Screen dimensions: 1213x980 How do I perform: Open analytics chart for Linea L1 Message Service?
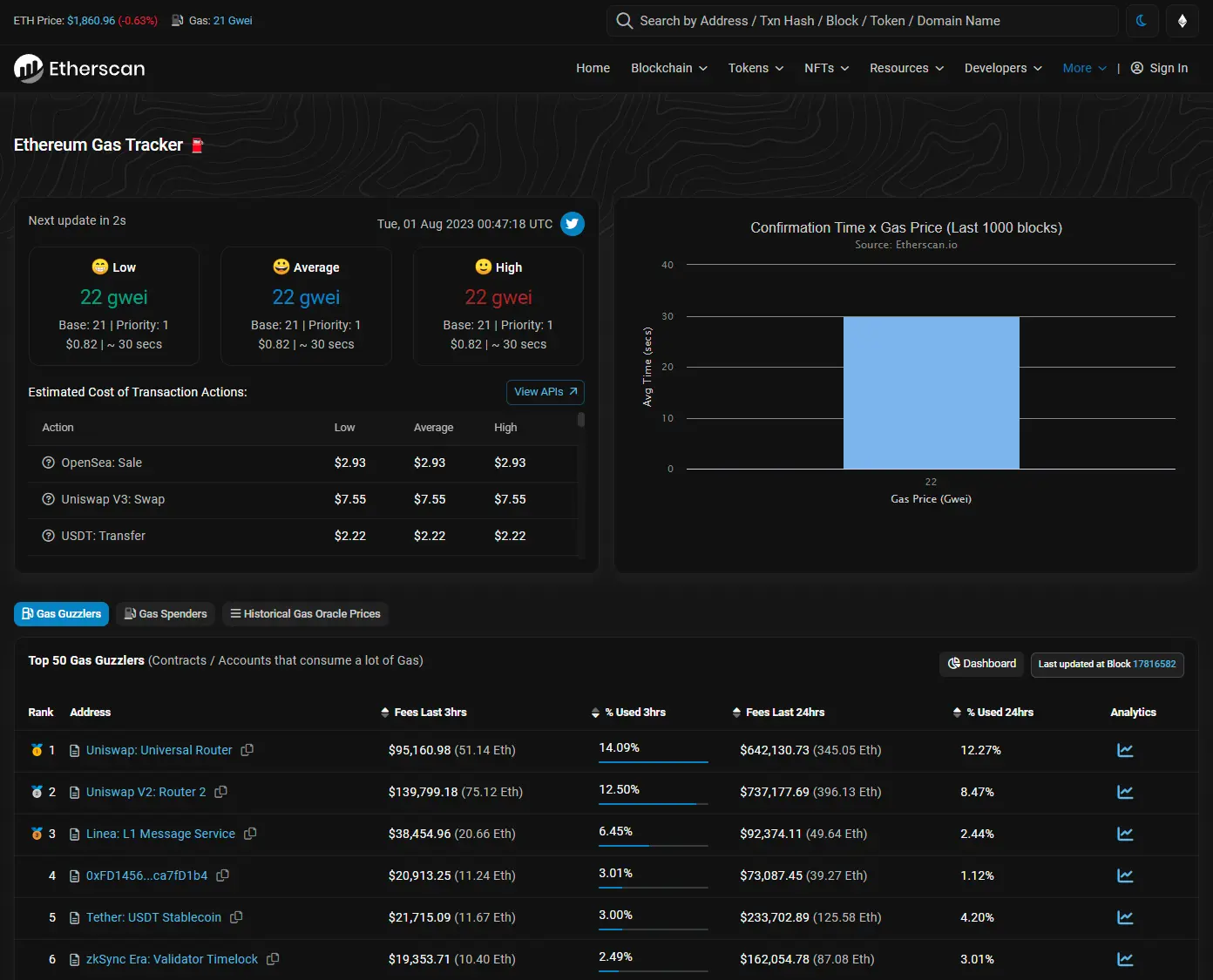[x=1125, y=834]
